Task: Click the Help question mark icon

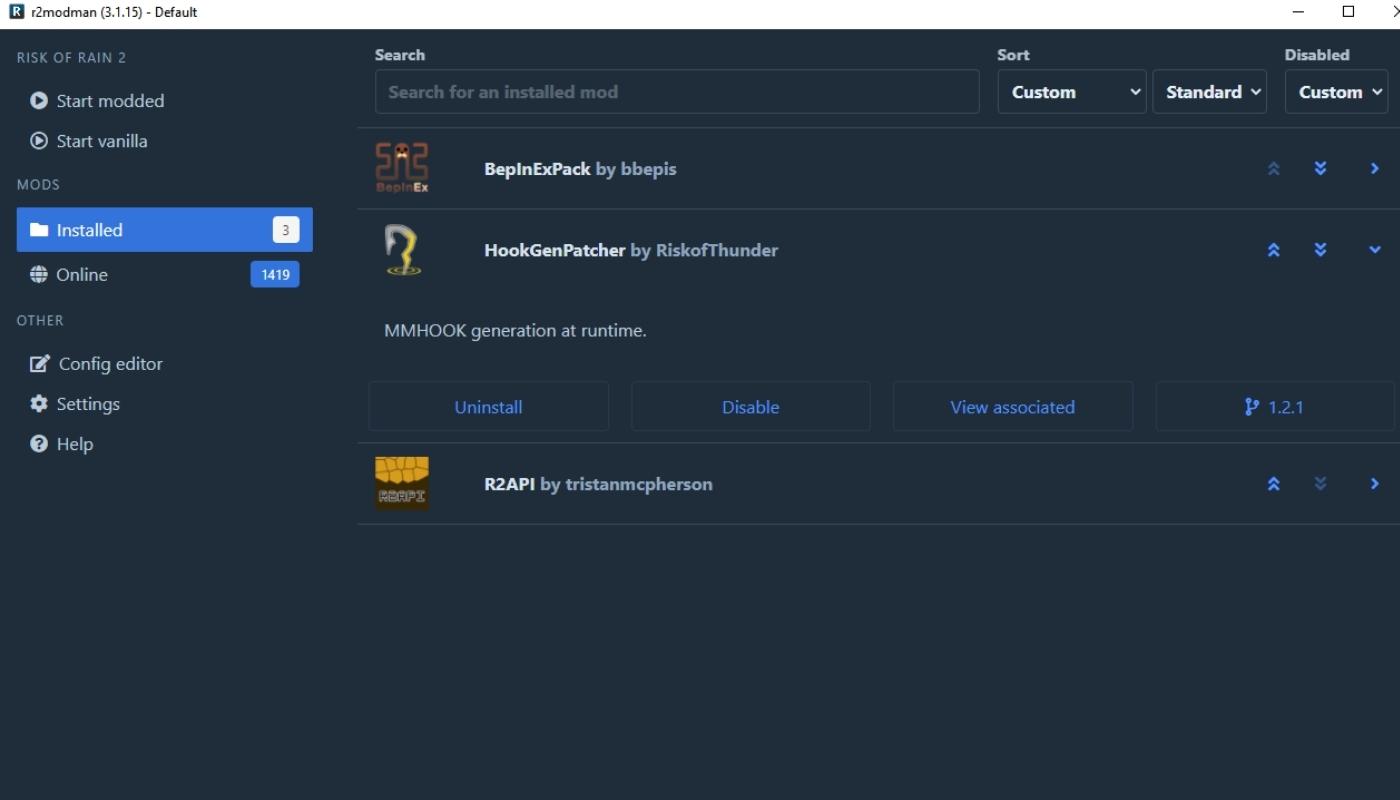Action: (39, 444)
